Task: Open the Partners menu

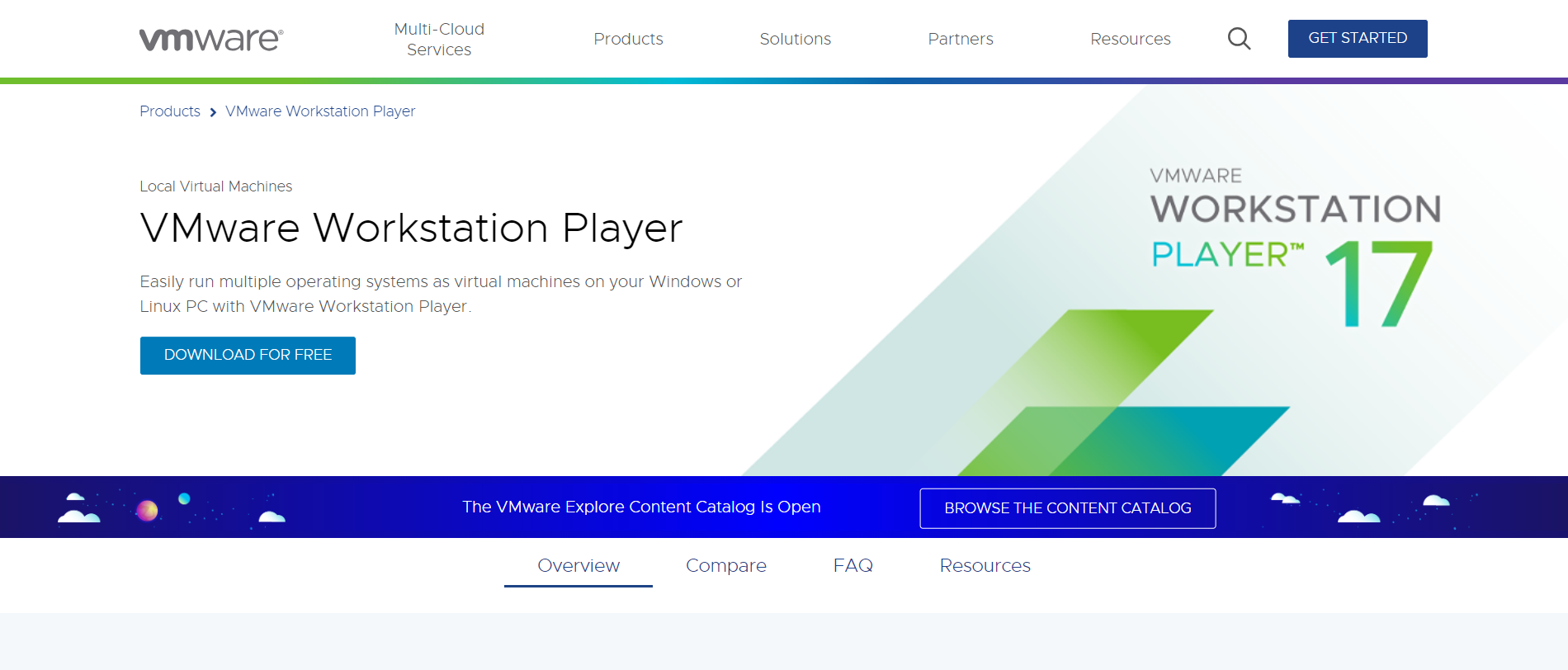Action: pyautogui.click(x=961, y=39)
